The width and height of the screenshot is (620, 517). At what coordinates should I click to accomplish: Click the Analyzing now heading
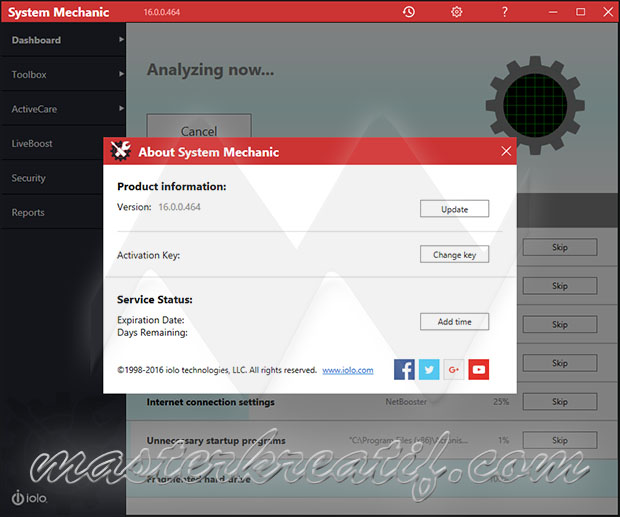[x=210, y=70]
